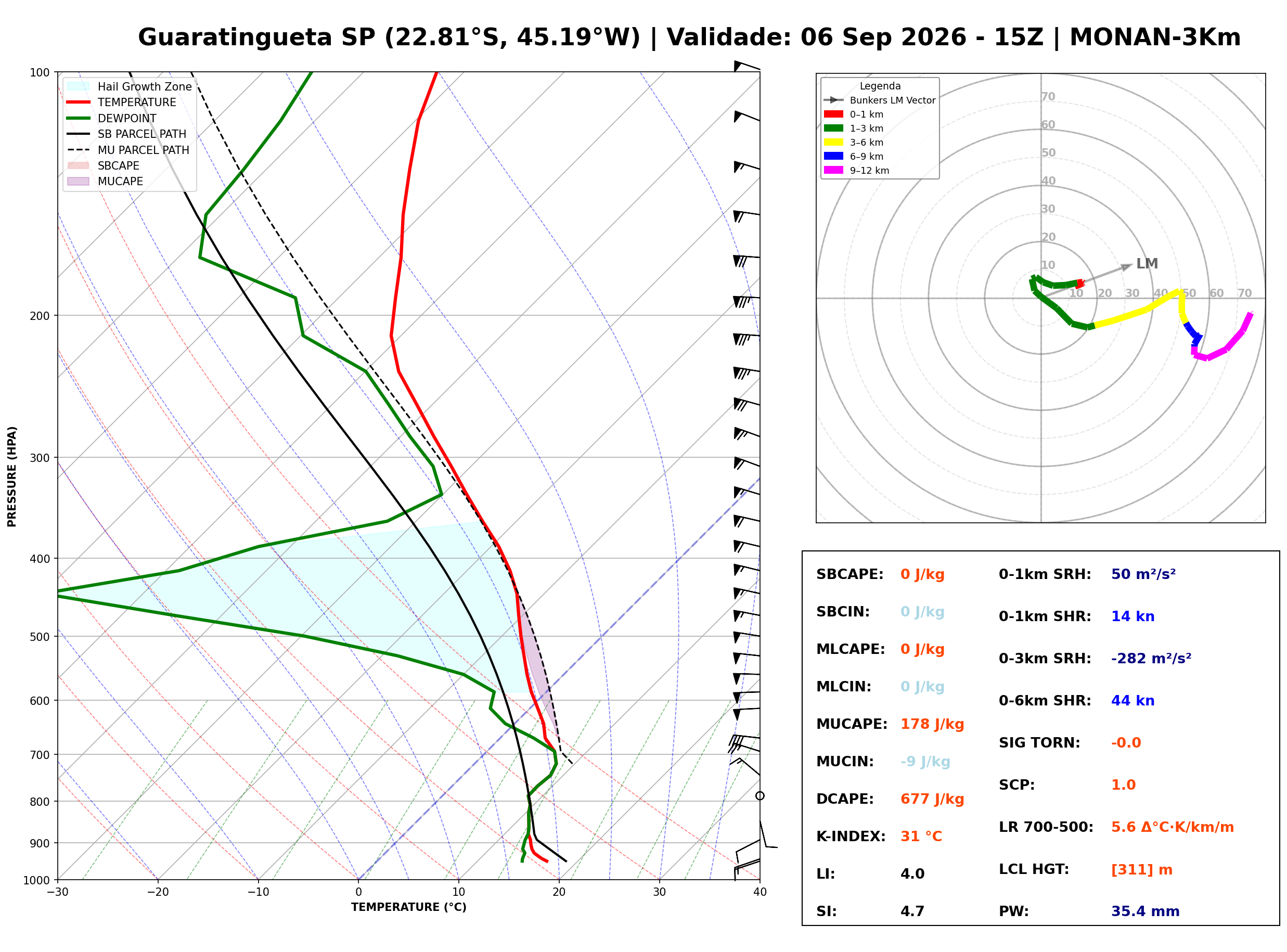Screen dimensions: 1287x952
Task: Click the LCL HGT [311] m value
Action: coord(1142,870)
